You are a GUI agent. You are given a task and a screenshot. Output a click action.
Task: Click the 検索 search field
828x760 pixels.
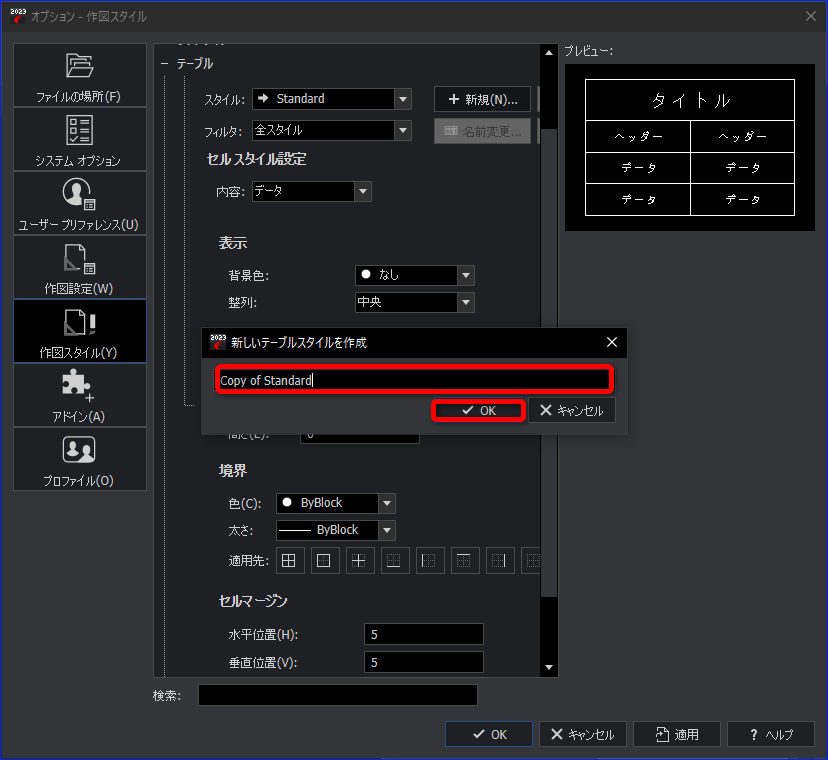tap(338, 695)
